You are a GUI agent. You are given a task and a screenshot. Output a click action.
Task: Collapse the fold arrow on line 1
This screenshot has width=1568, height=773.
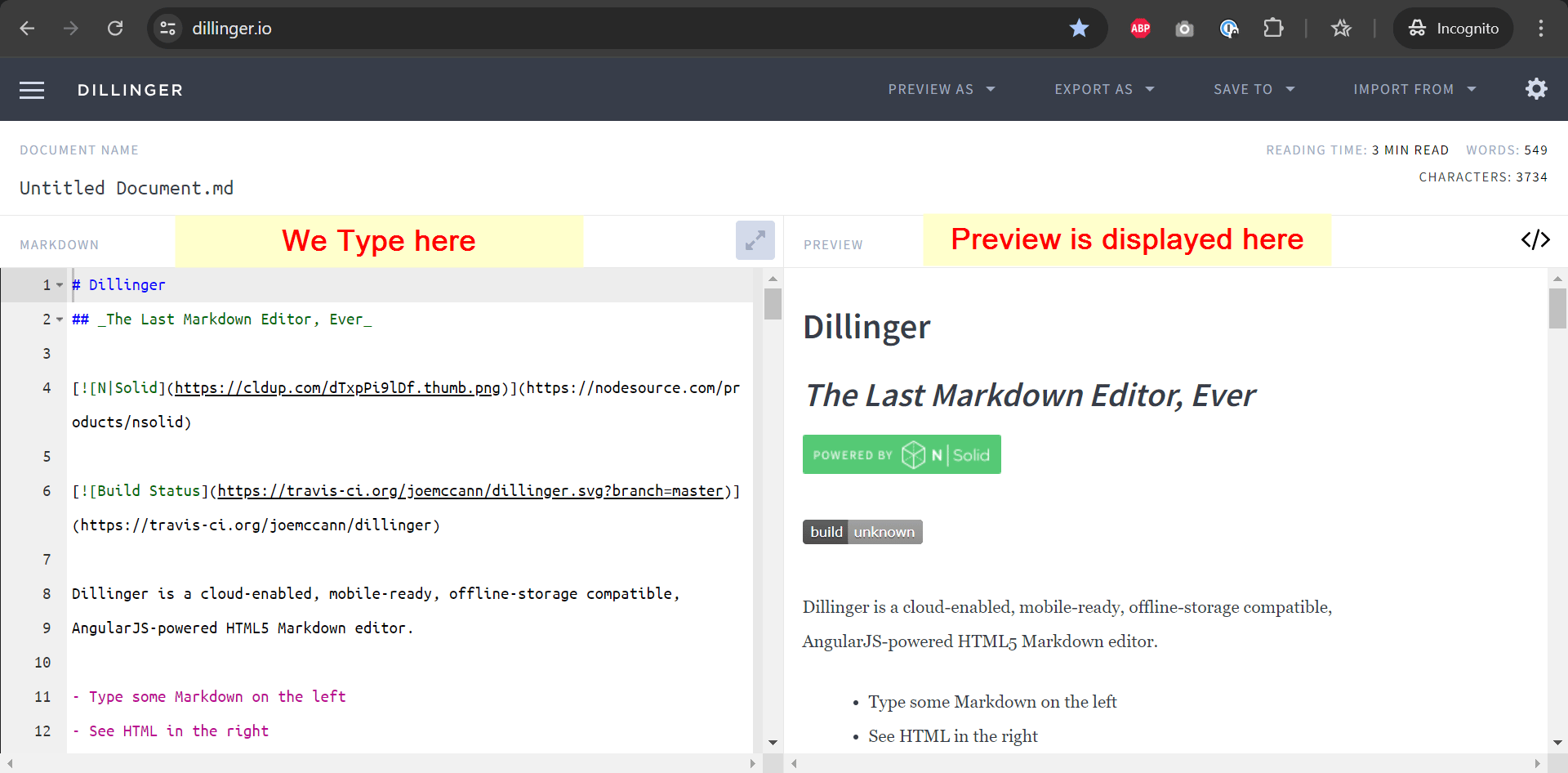pos(60,285)
